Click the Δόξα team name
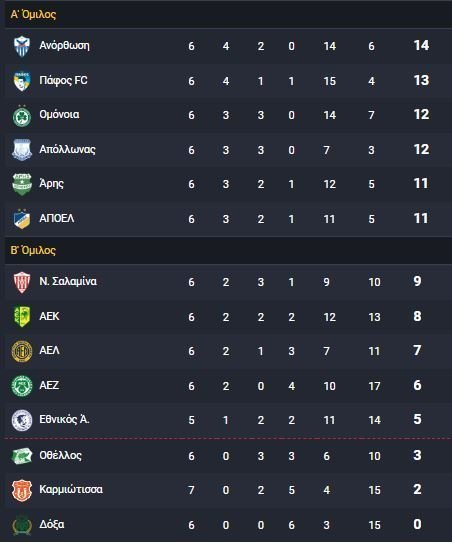The height and width of the screenshot is (545, 452). 52,524
